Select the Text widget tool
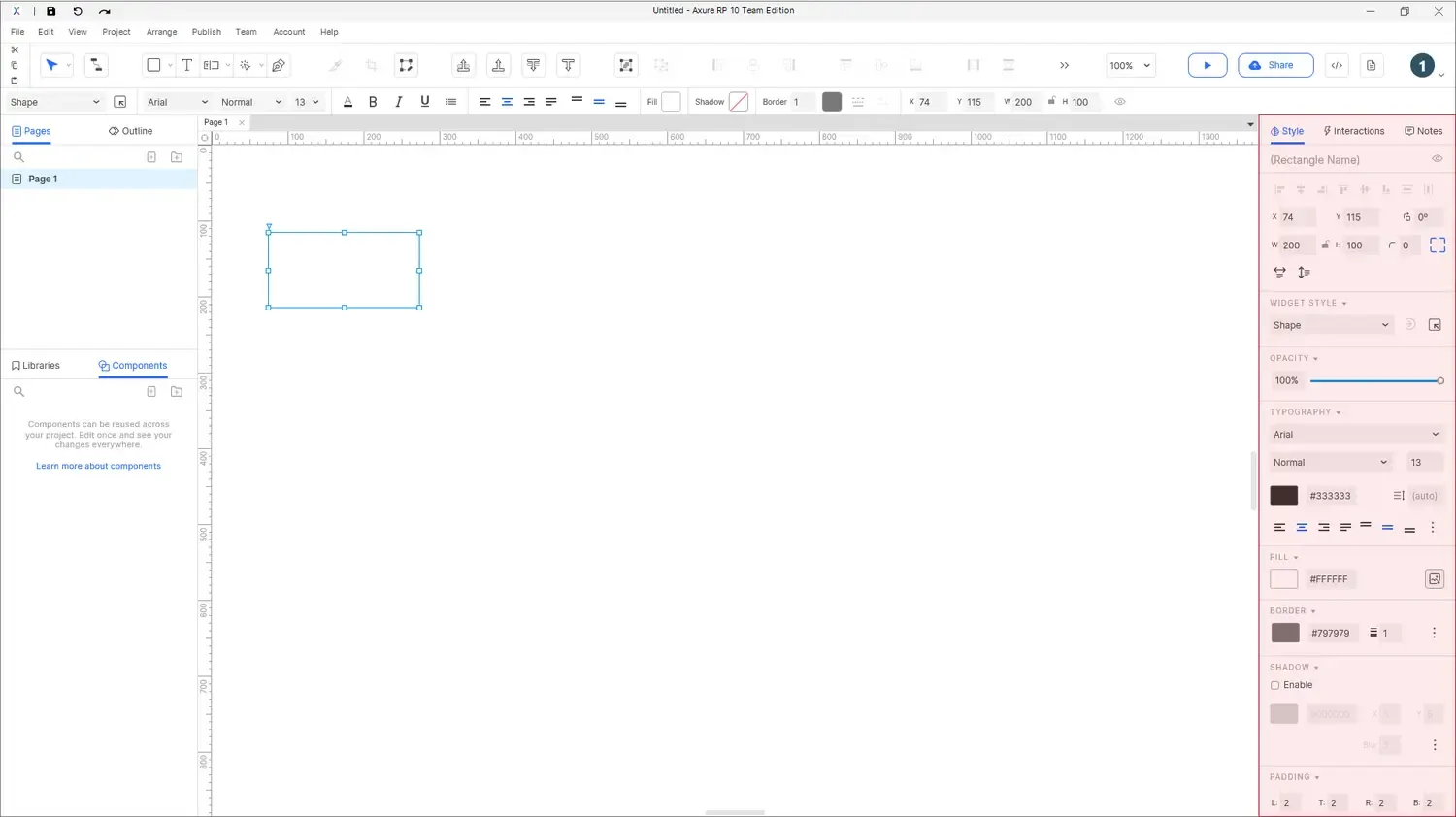The height and width of the screenshot is (817, 1456). [x=187, y=65]
